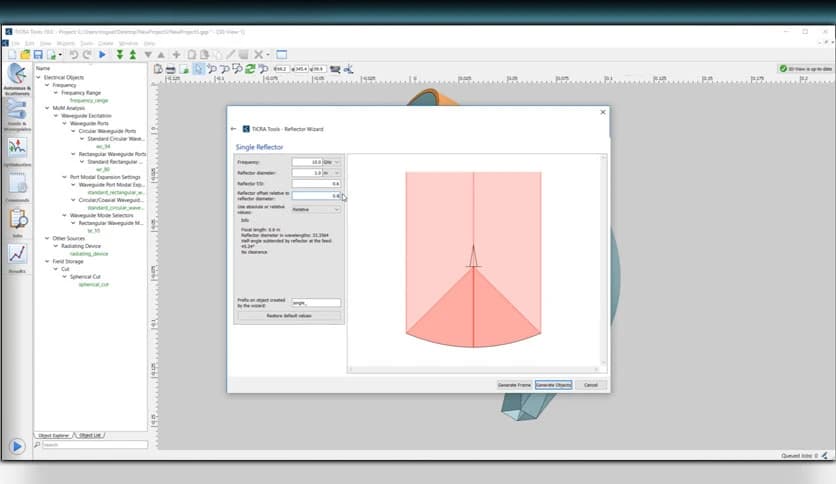Open the Antennas & Scatterers sidebar panel
Viewport: 836px width, 484px height.
click(16, 78)
